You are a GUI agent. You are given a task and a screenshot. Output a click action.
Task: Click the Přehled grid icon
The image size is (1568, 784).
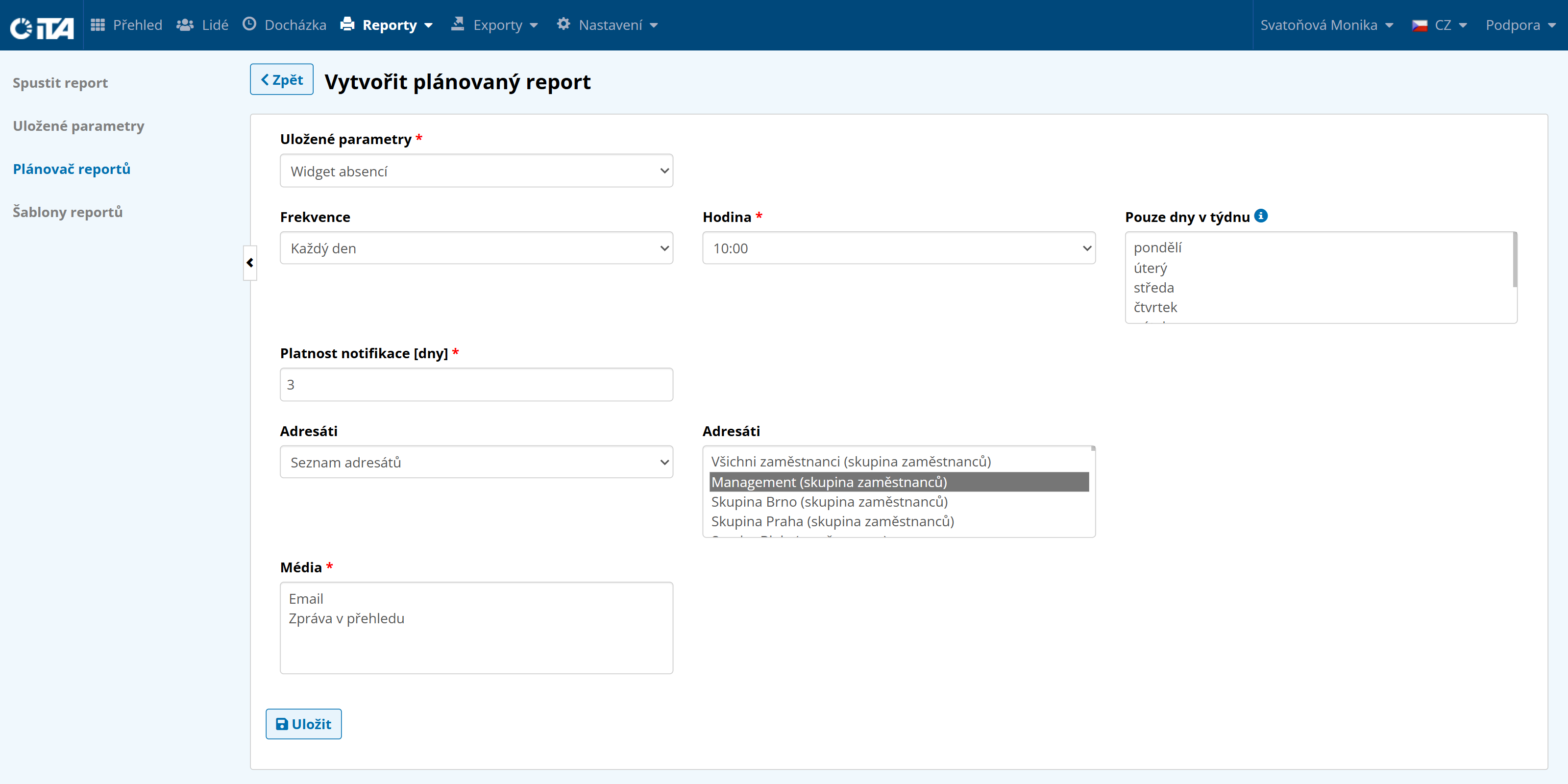click(x=98, y=25)
